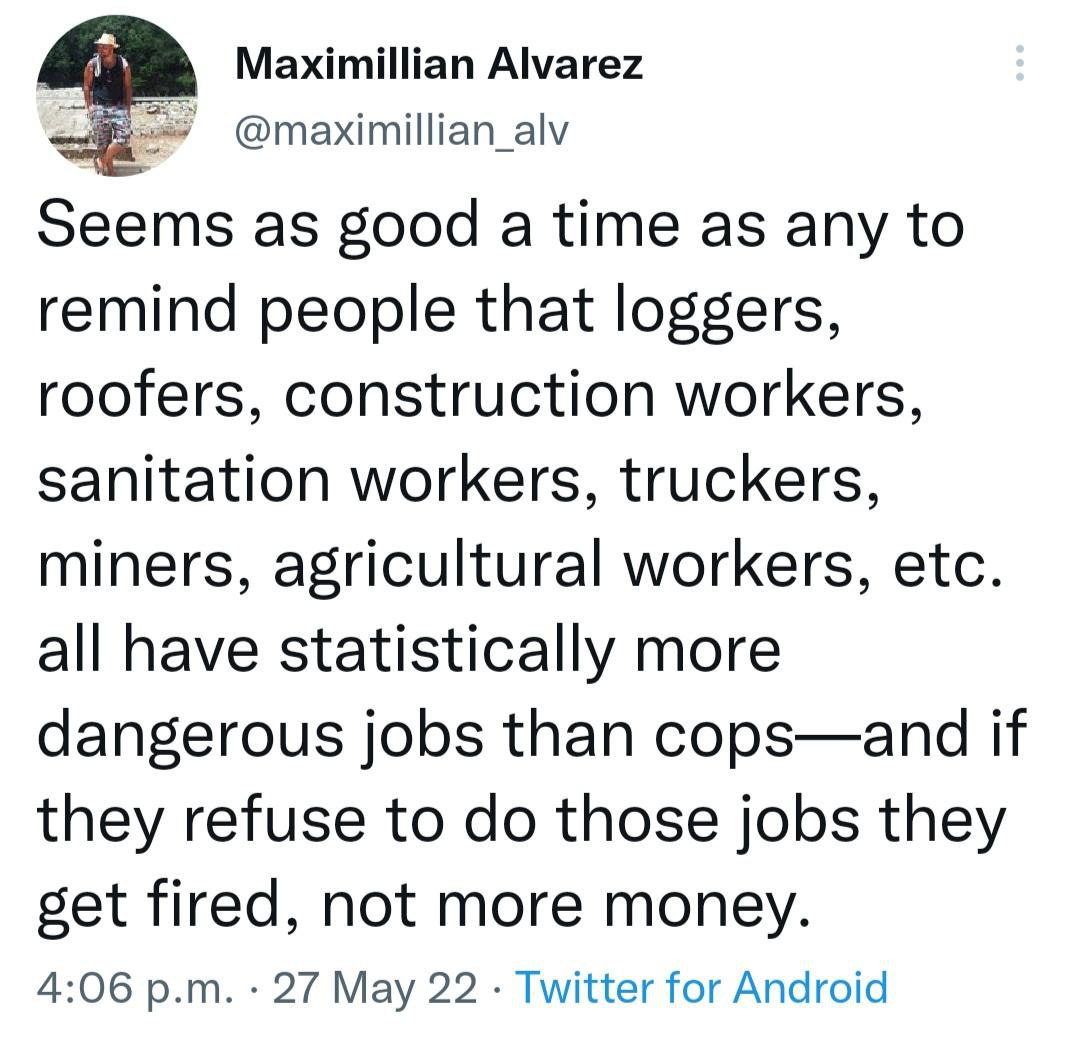Open the three-dot more options menu

(1021, 64)
